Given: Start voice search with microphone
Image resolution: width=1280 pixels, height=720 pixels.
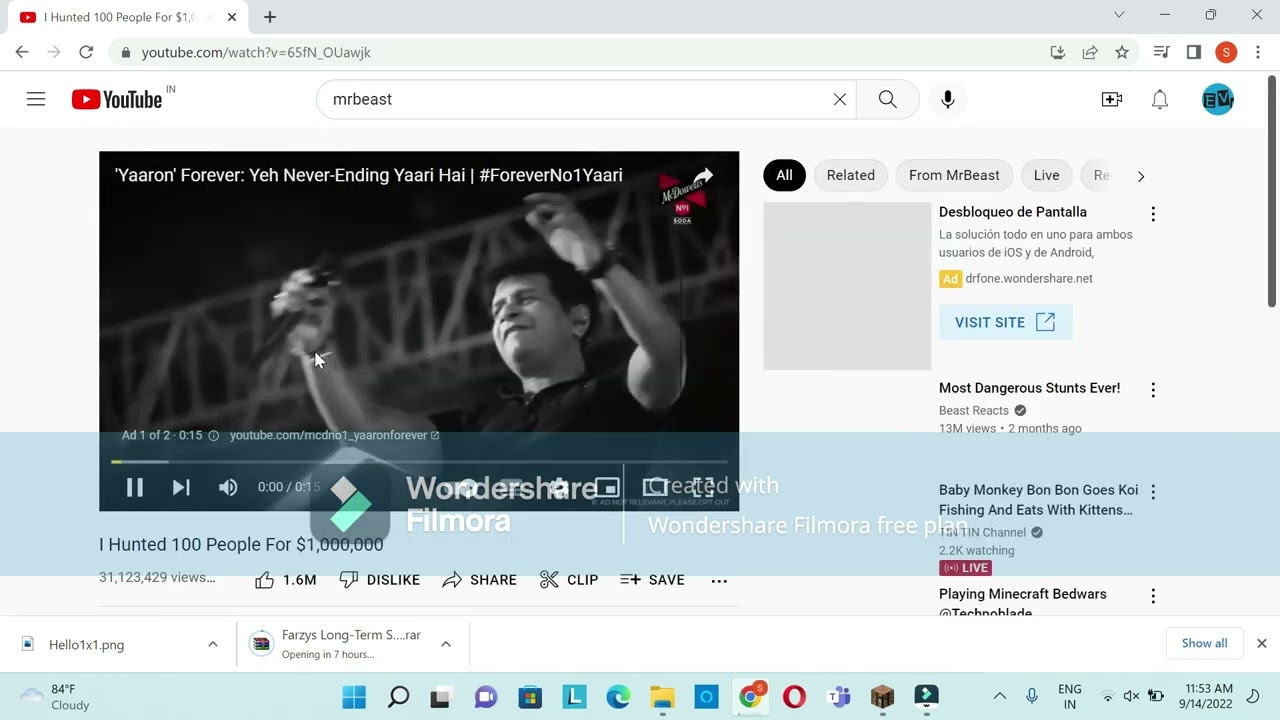Looking at the screenshot, I should click(x=948, y=99).
